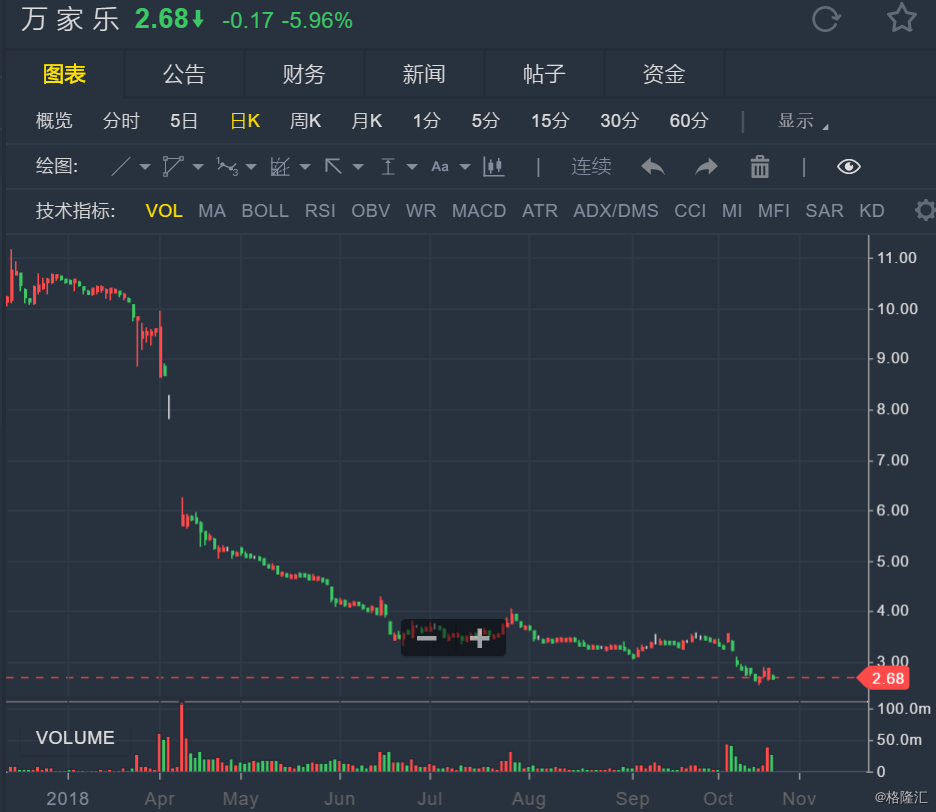Expand the text tool dropdown arrow

click(x=465, y=167)
